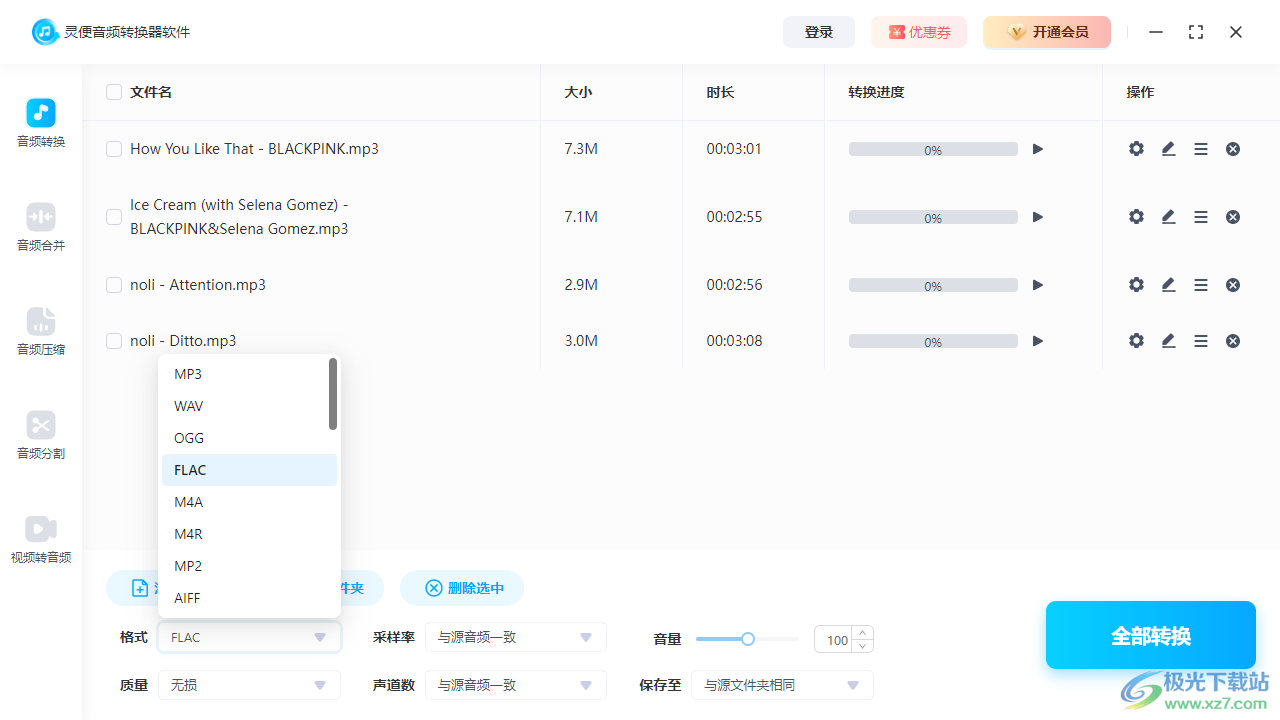
Task: Click list icon in noli - Ditto row
Action: tap(1201, 341)
